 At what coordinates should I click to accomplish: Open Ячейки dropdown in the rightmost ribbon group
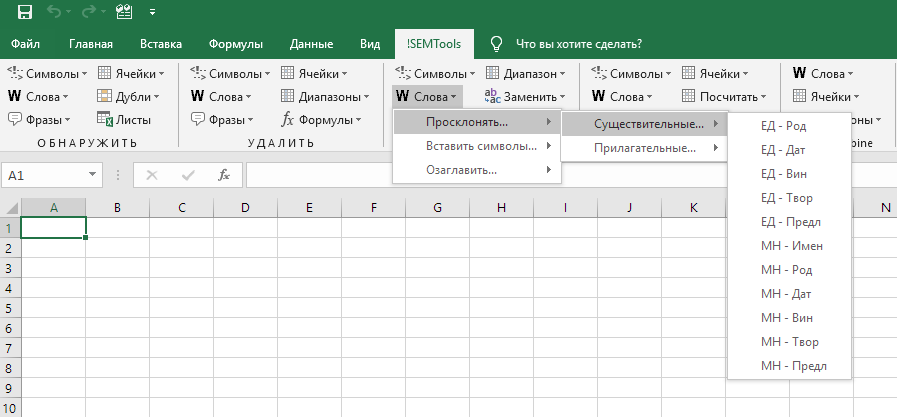pos(828,97)
